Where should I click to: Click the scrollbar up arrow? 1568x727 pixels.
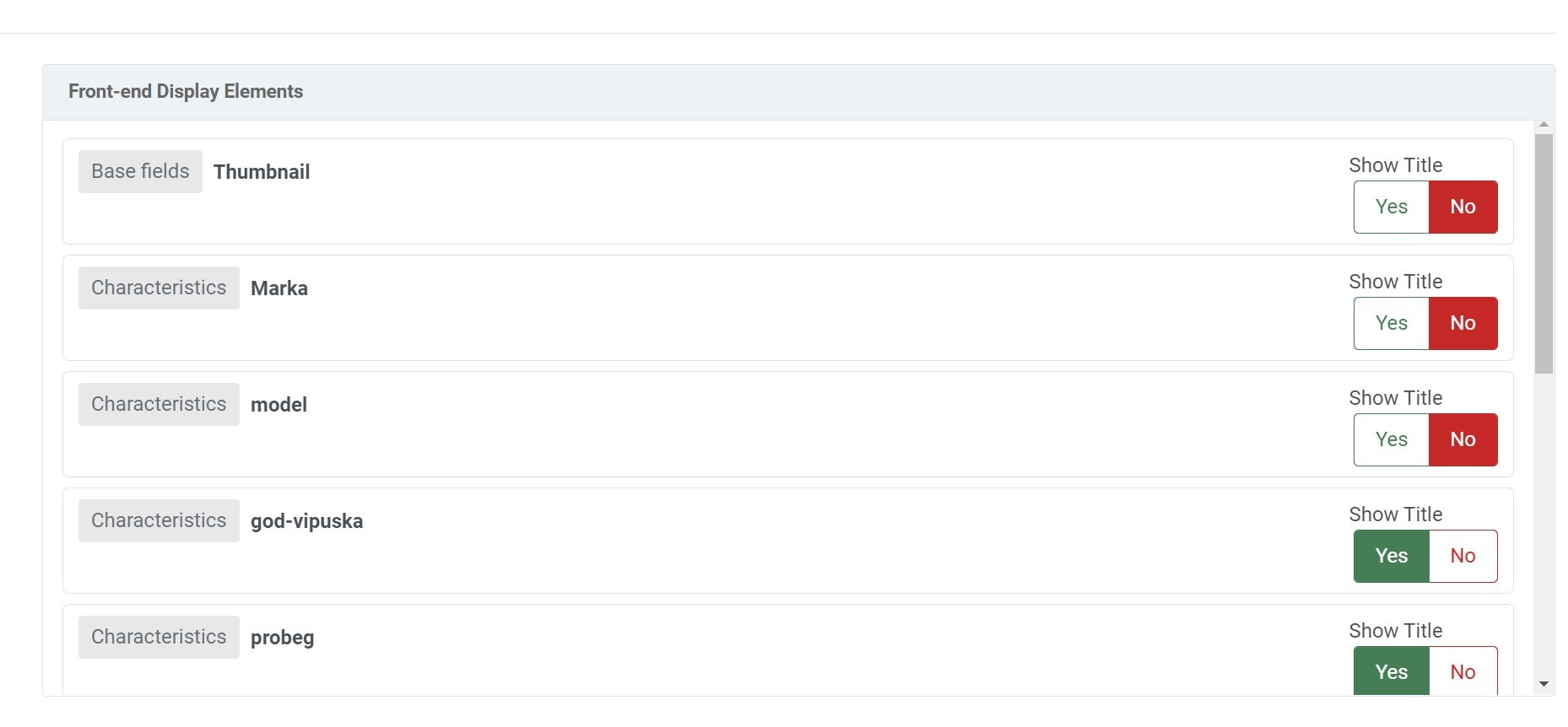[1544, 125]
